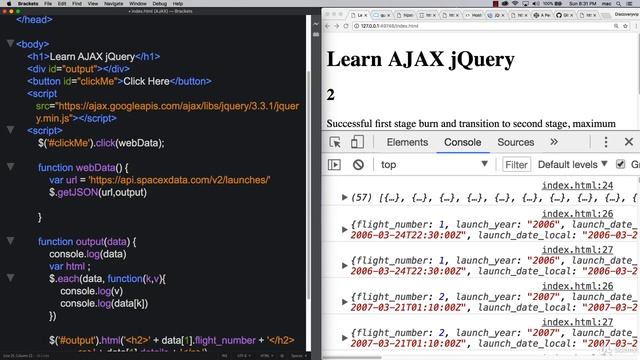Viewport: 640px width, 360px height.
Task: Expand the flight_number 2 object from index.html:26
Action: click(344, 302)
